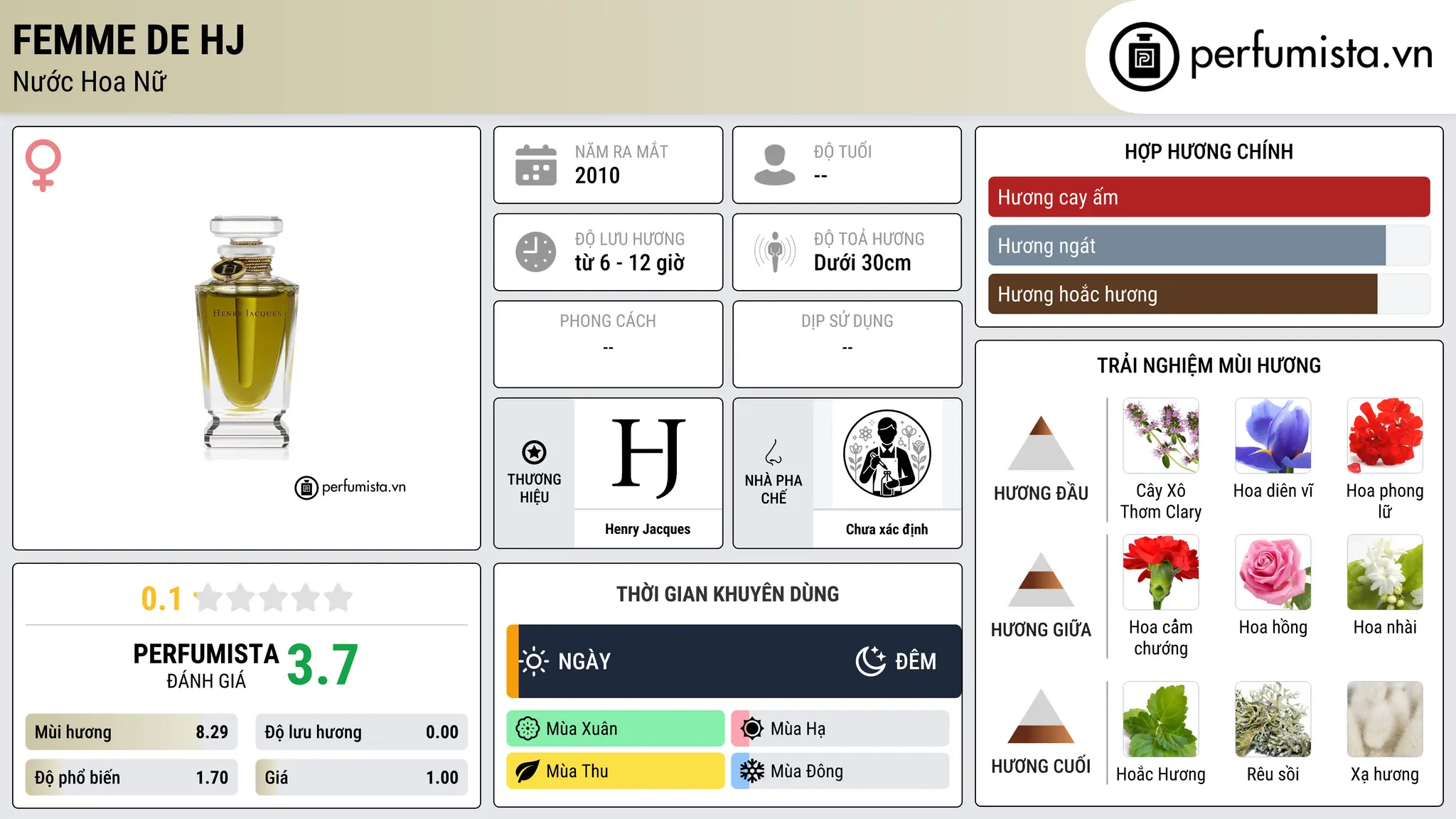Select the Mùa Thu season tag
This screenshot has width=1456, height=819.
click(x=615, y=771)
